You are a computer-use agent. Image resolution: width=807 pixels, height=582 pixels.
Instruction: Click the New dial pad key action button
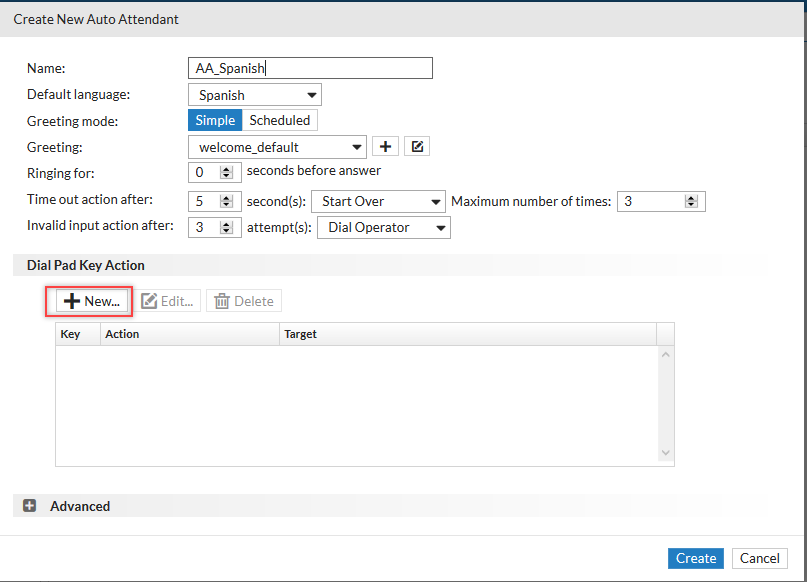pos(92,301)
